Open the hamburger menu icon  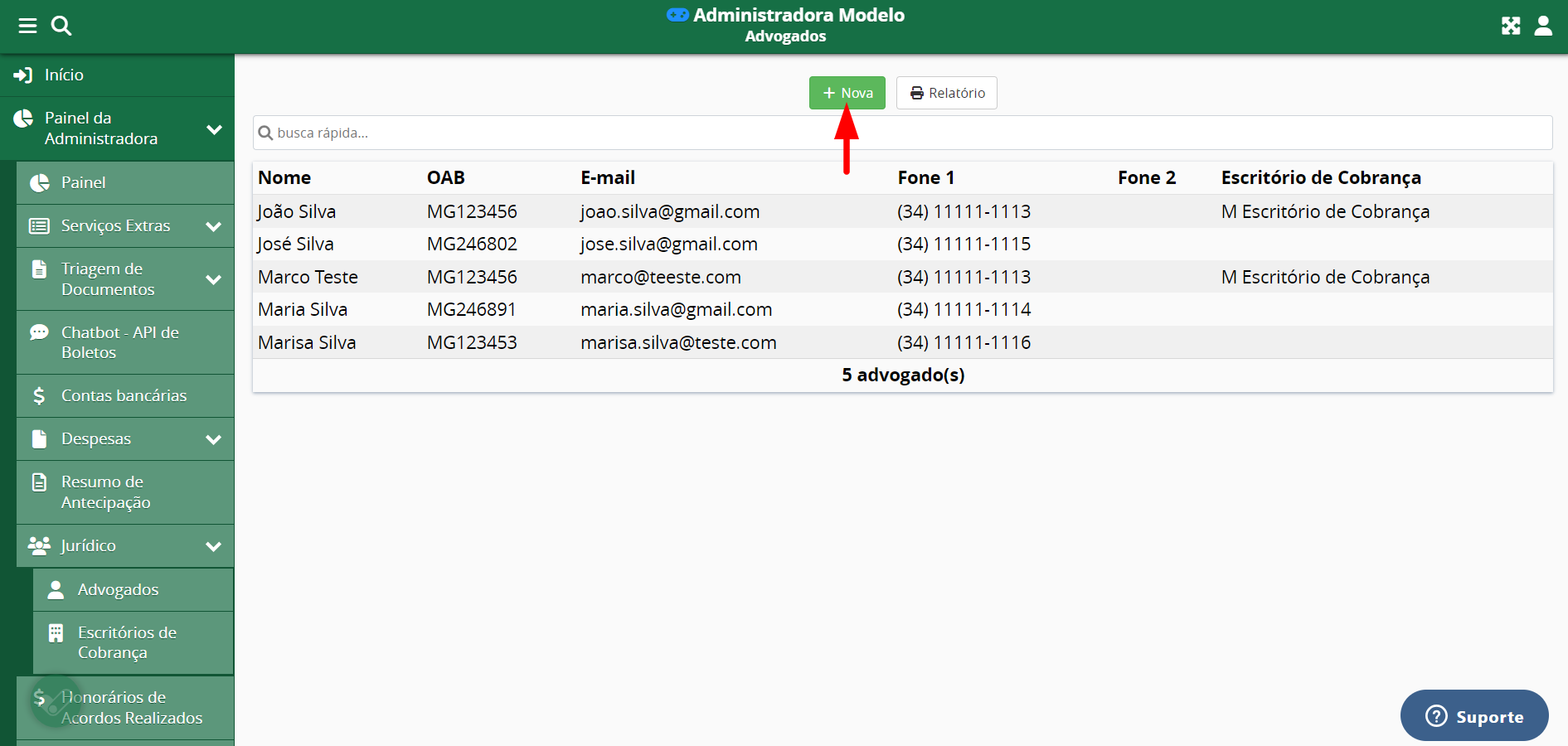[27, 26]
